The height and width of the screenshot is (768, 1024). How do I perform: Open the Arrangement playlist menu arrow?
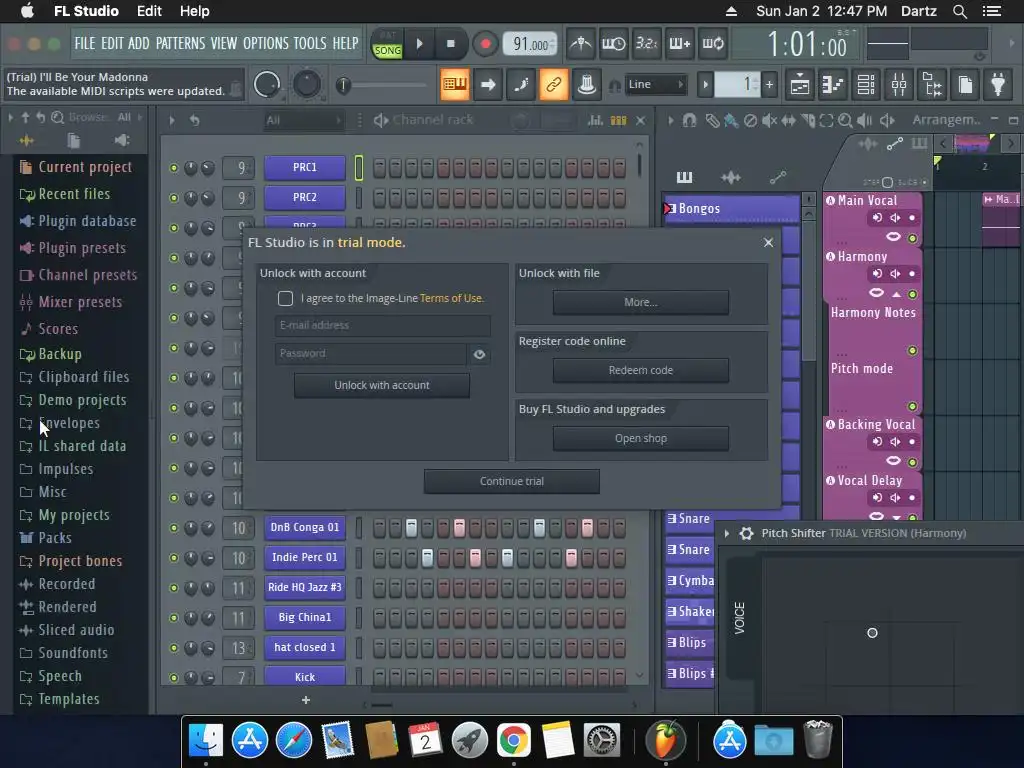671,120
